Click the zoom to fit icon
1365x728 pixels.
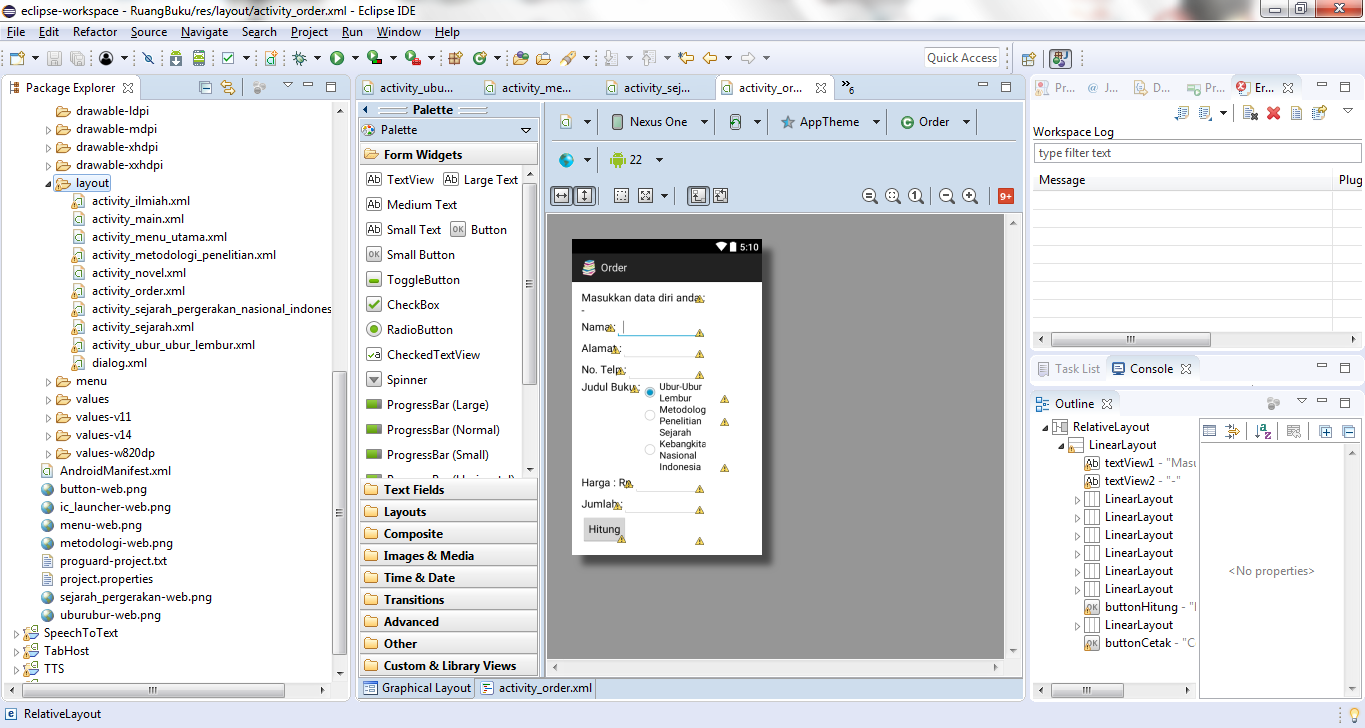pyautogui.click(x=893, y=196)
